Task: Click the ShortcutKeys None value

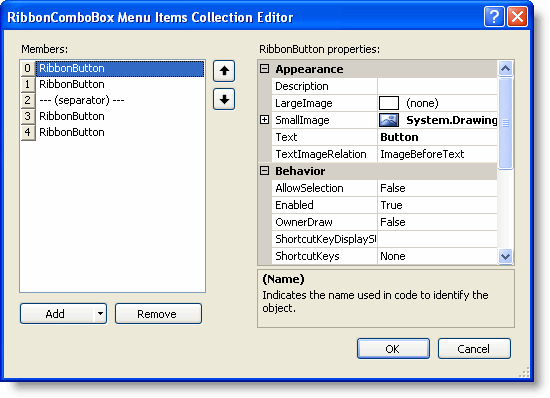Action: (437, 256)
